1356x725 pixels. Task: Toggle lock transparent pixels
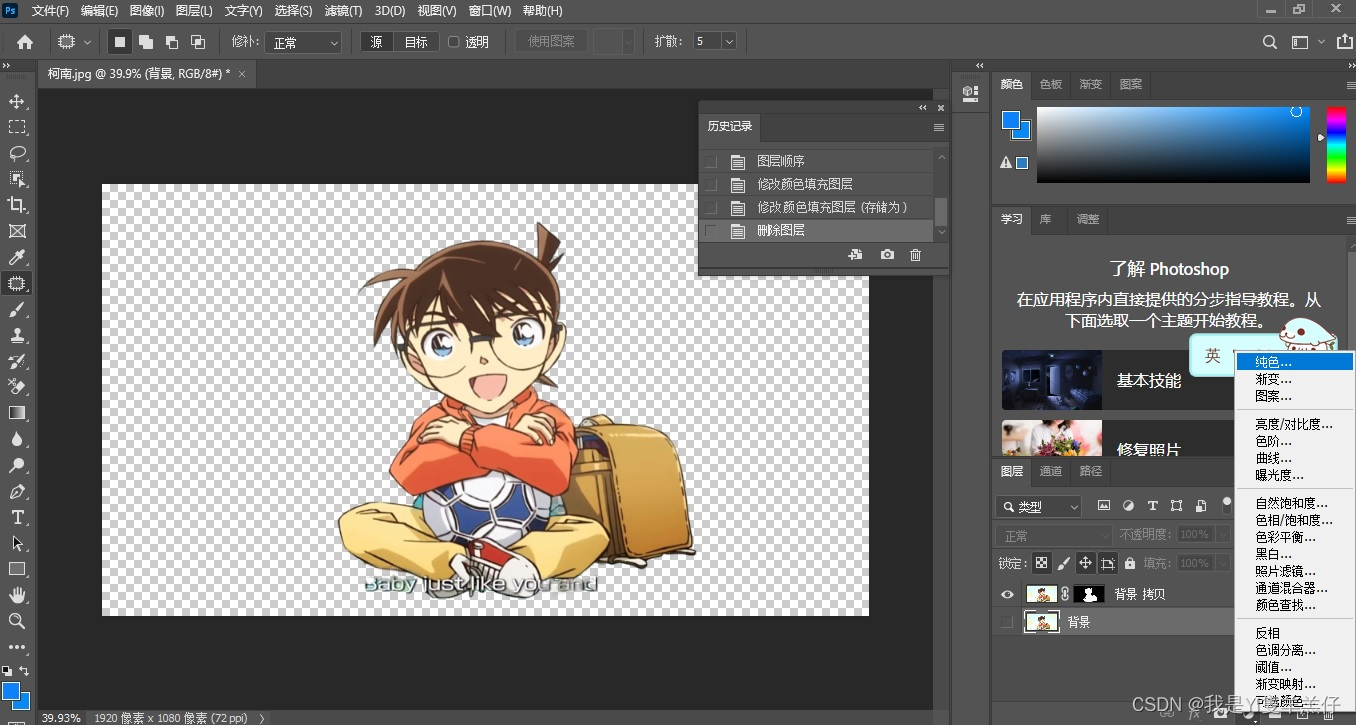coord(1042,563)
